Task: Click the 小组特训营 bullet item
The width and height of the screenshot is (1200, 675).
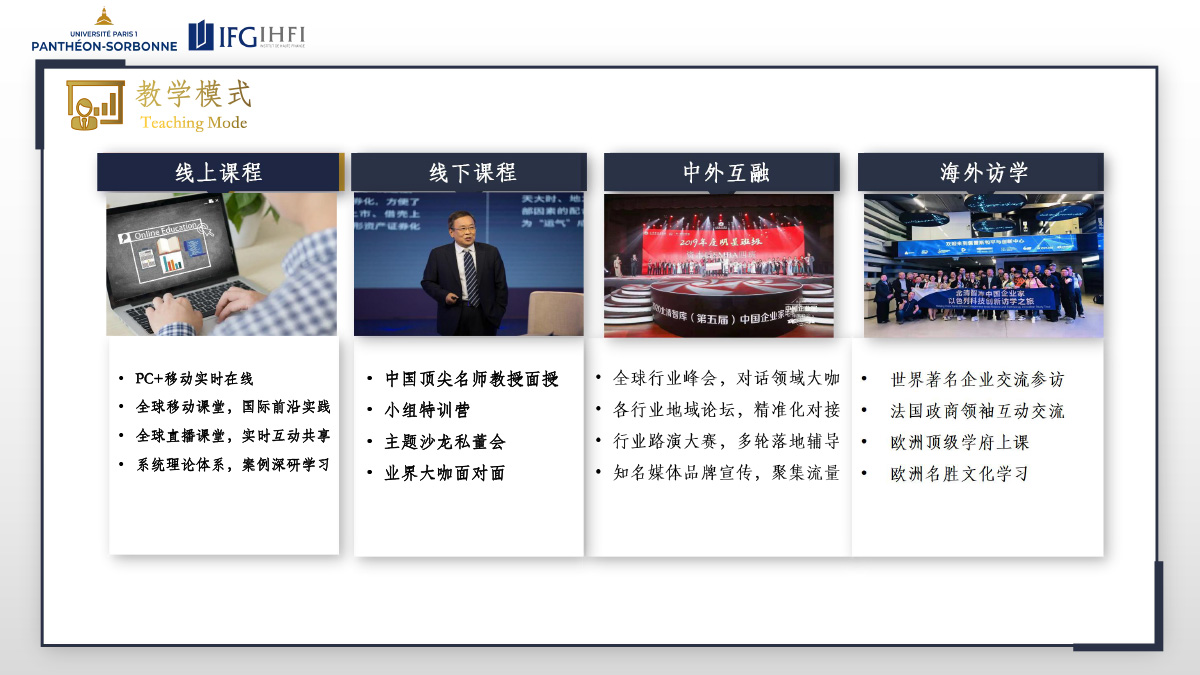Action: (427, 410)
